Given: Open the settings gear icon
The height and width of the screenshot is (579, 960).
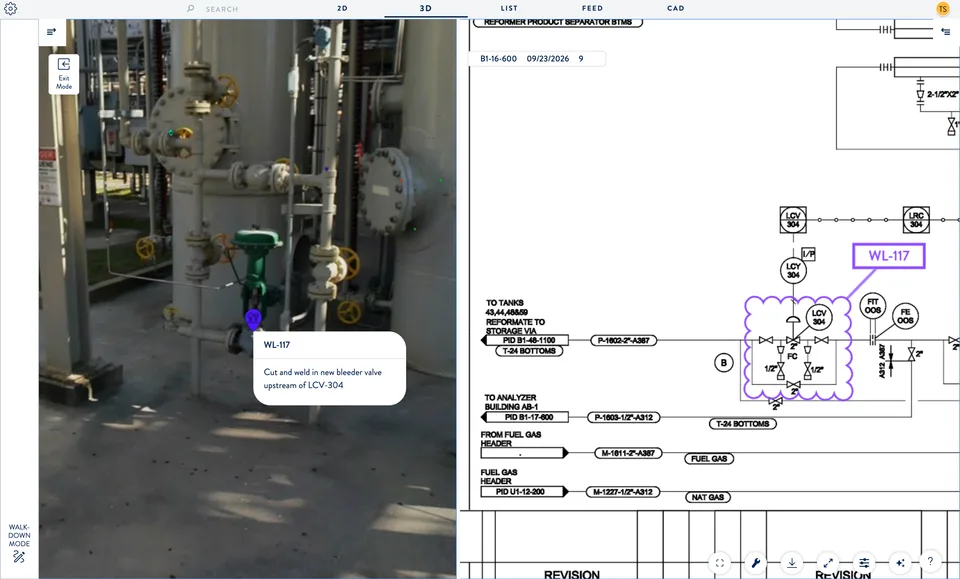Looking at the screenshot, I should (10, 9).
